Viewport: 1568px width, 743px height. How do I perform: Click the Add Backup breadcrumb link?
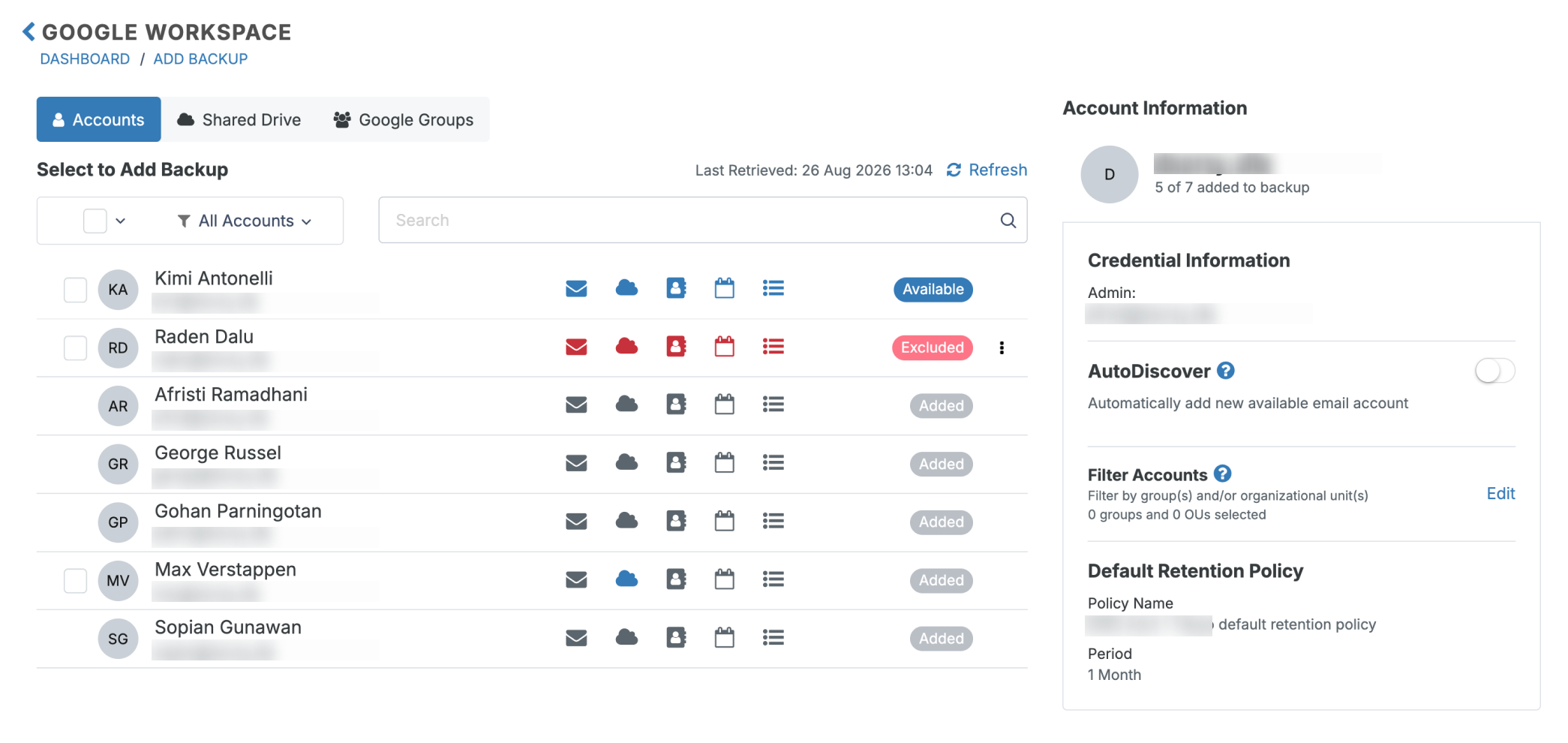[200, 59]
